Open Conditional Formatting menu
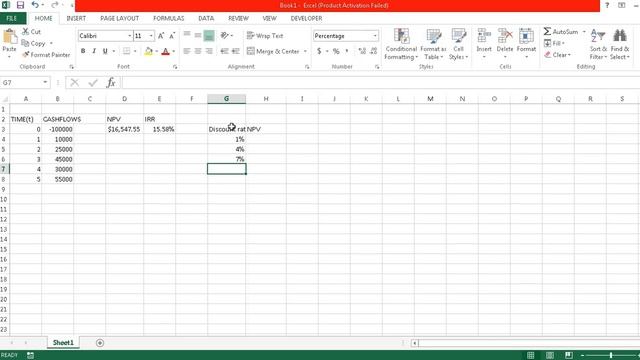640x360 pixels. click(x=401, y=44)
